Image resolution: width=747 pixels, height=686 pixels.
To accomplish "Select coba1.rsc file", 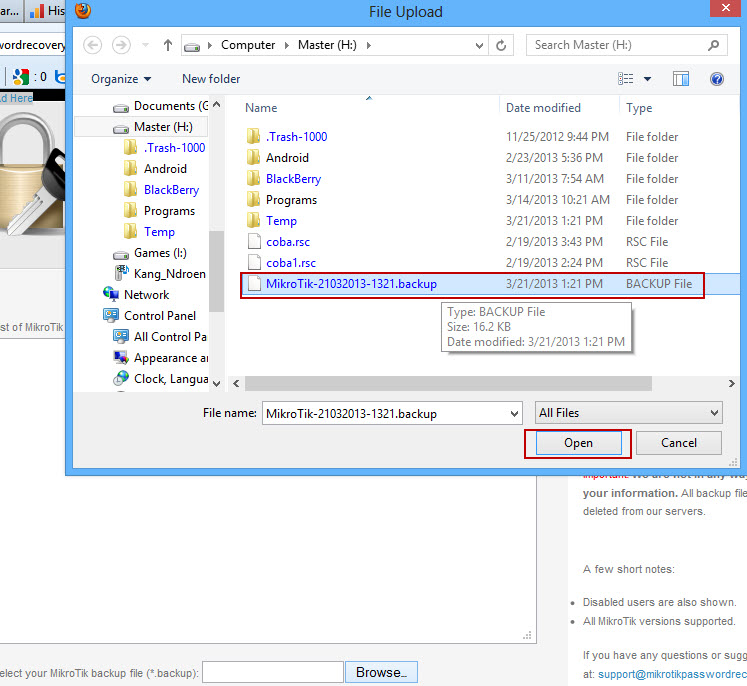I will [291, 263].
